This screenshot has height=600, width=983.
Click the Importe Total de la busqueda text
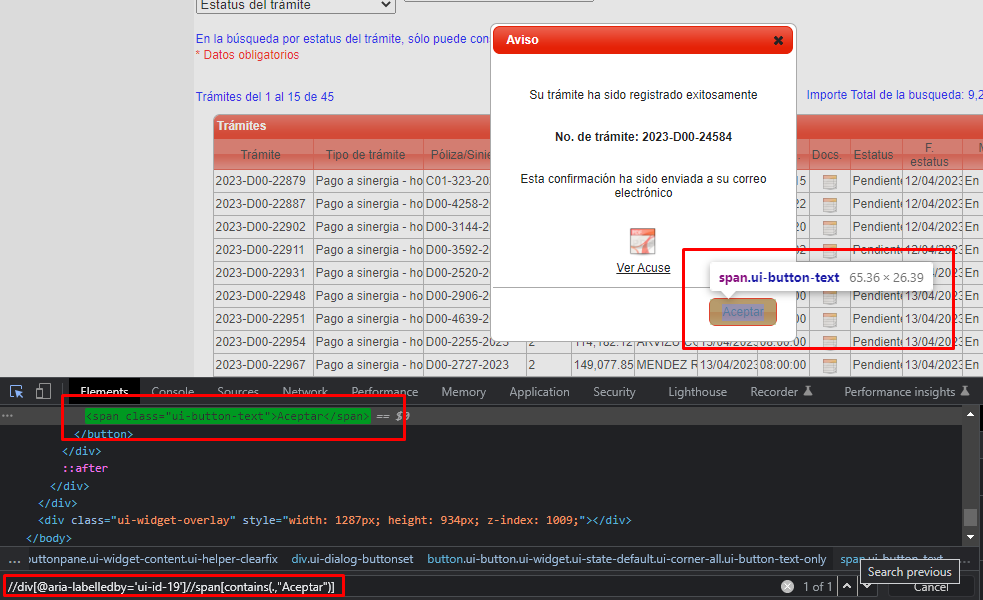[895, 95]
